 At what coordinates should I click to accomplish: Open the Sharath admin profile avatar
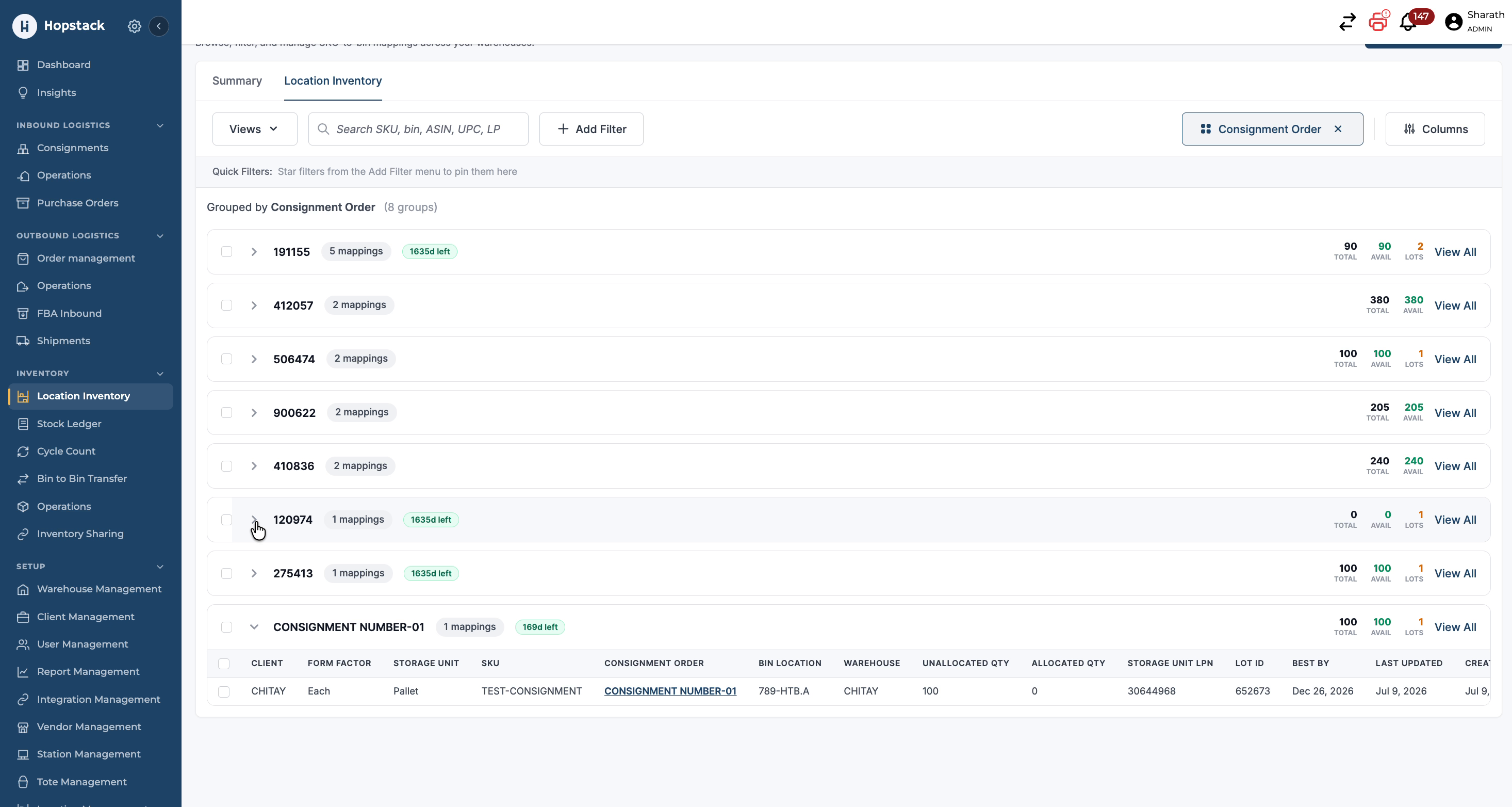tap(1454, 22)
